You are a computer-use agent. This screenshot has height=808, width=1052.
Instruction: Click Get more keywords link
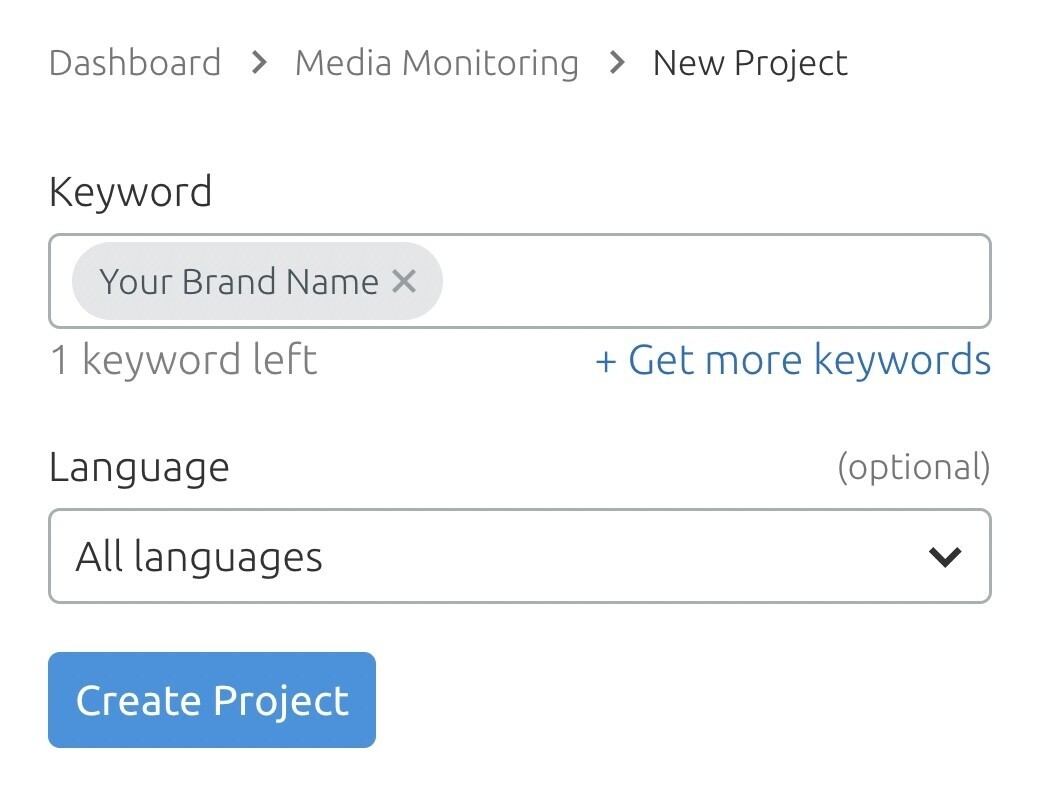[x=793, y=360]
